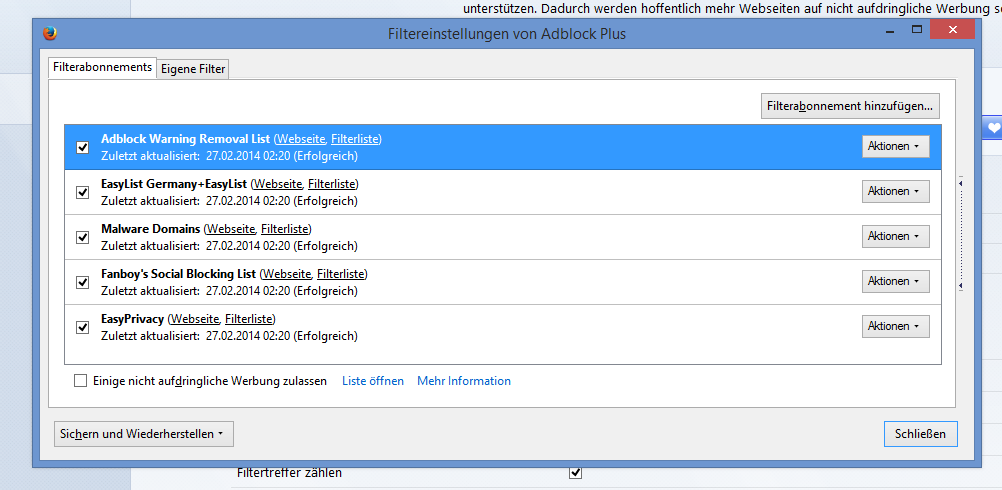The height and width of the screenshot is (490, 1002).
Task: Click 'Filterabonnement hinzufügen...' button
Action: pos(850,106)
